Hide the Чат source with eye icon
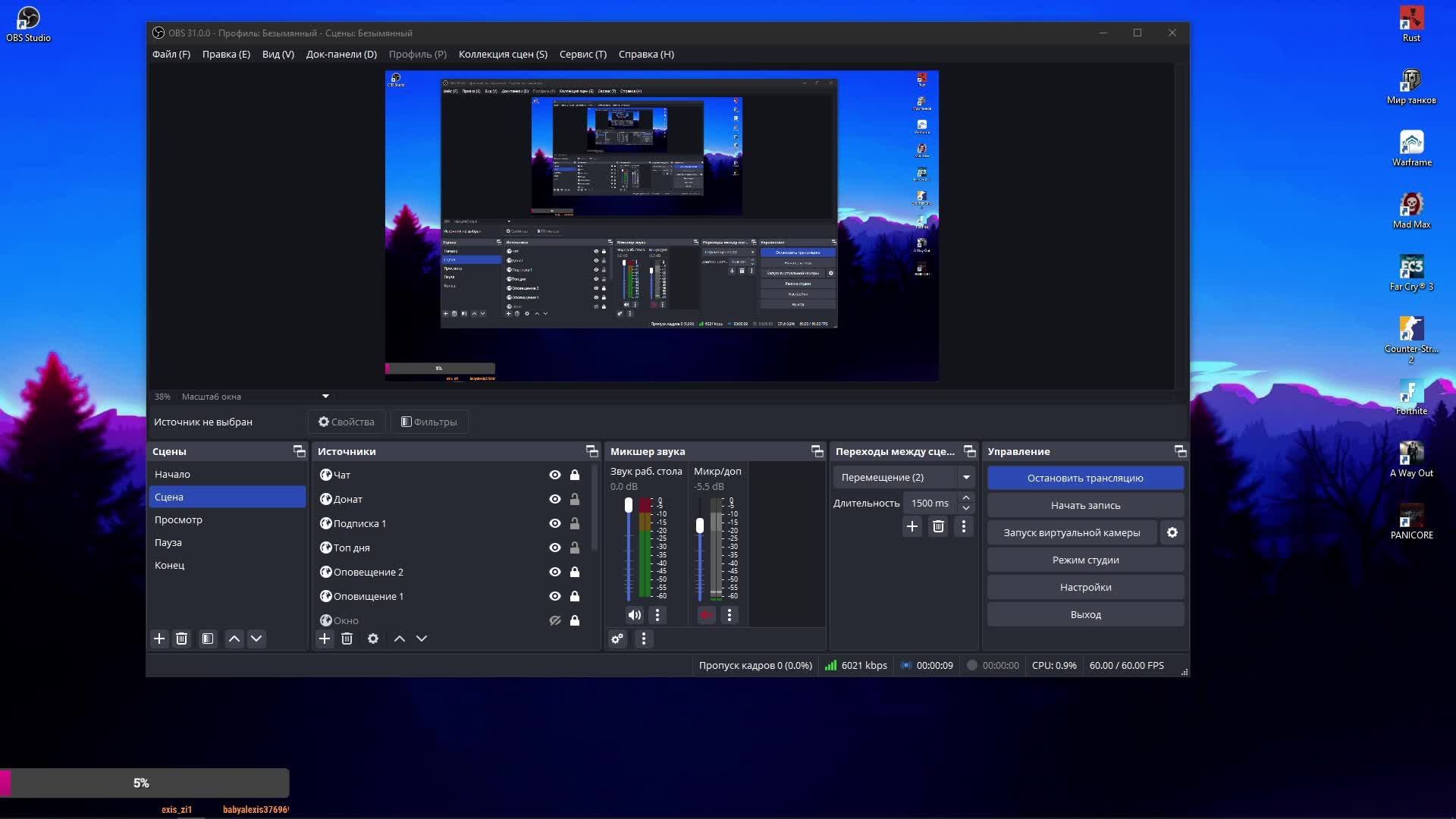Screen dimensions: 1456x819 (x=555, y=475)
